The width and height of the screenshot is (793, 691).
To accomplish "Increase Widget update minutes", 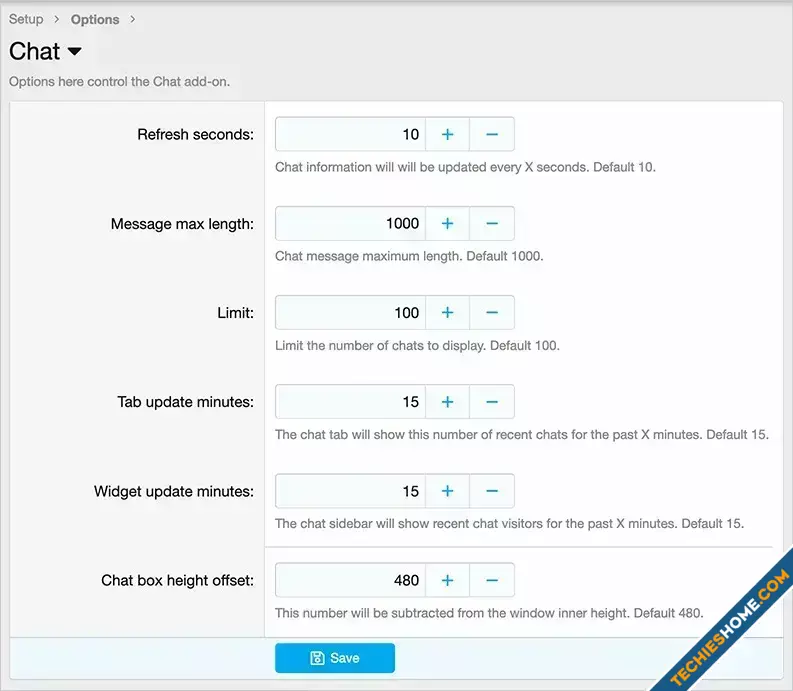I will (x=447, y=491).
